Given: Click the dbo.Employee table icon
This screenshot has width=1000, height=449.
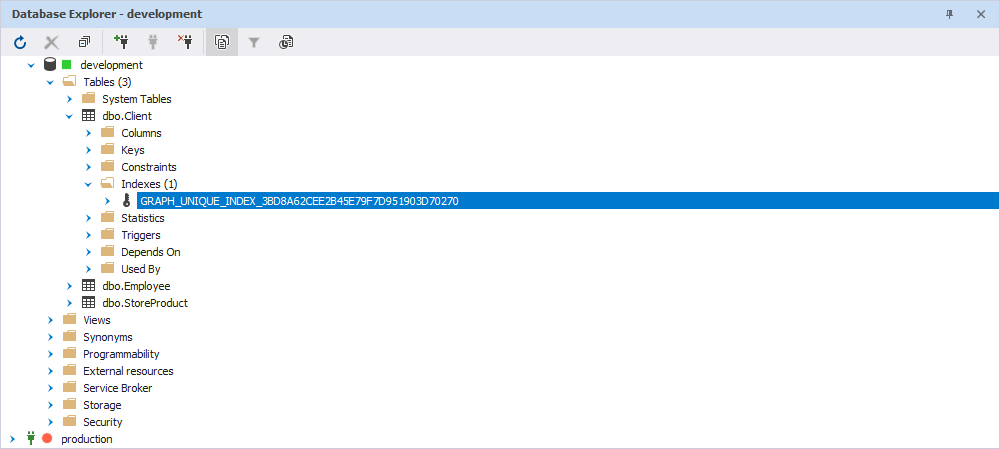Looking at the screenshot, I should point(89,286).
